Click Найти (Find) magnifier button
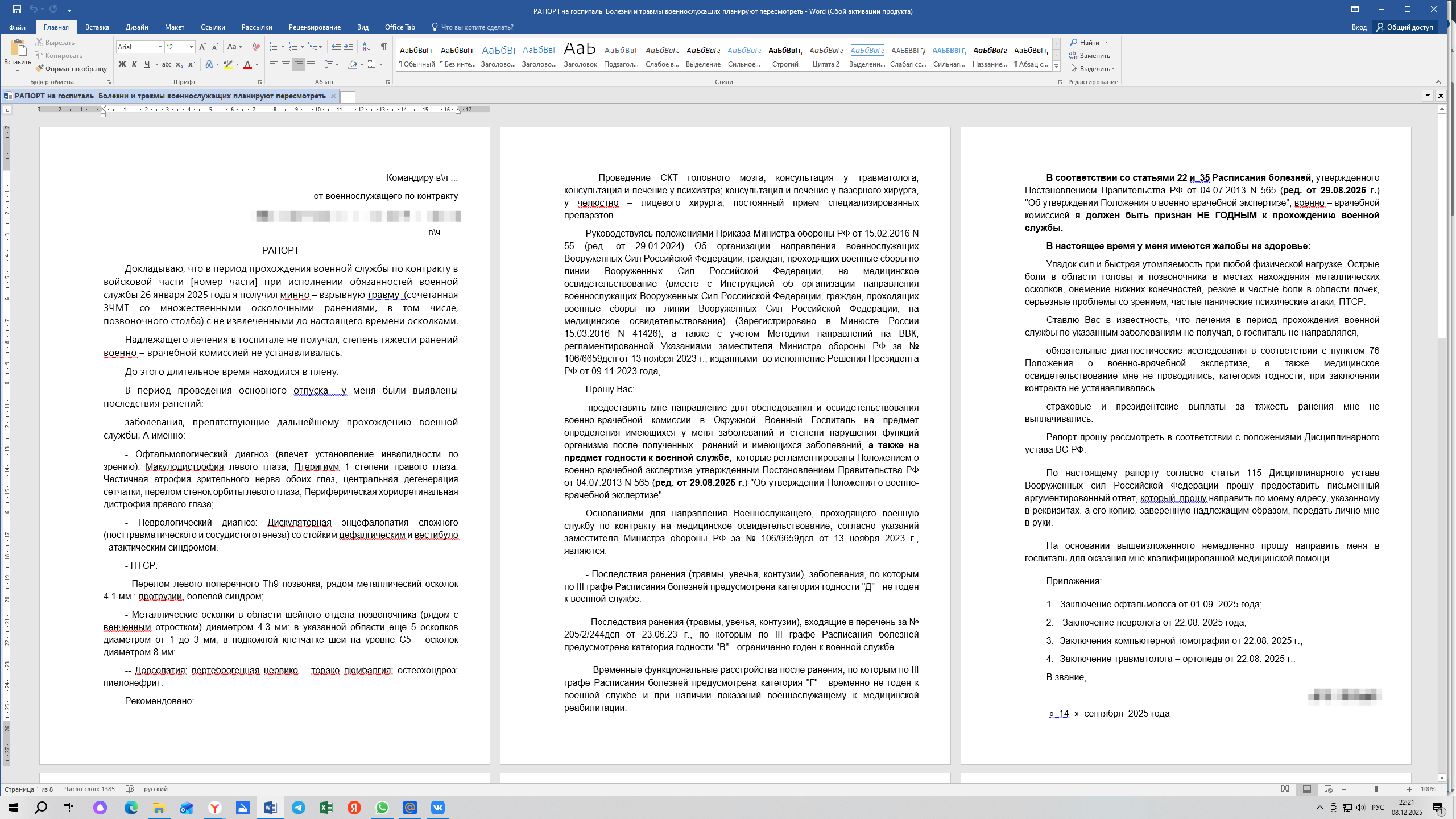This screenshot has height=819, width=1456. 1085,42
